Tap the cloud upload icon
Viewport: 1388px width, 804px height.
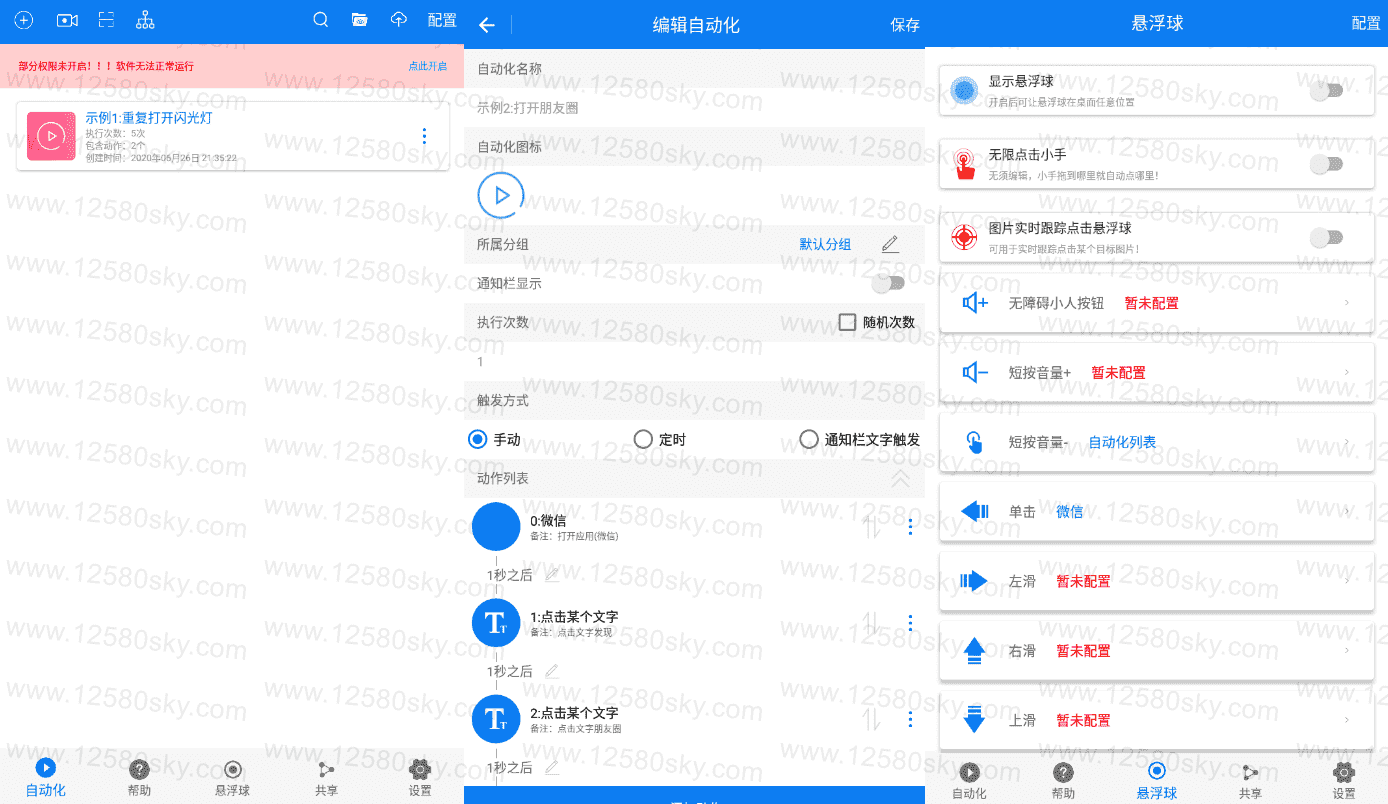399,20
